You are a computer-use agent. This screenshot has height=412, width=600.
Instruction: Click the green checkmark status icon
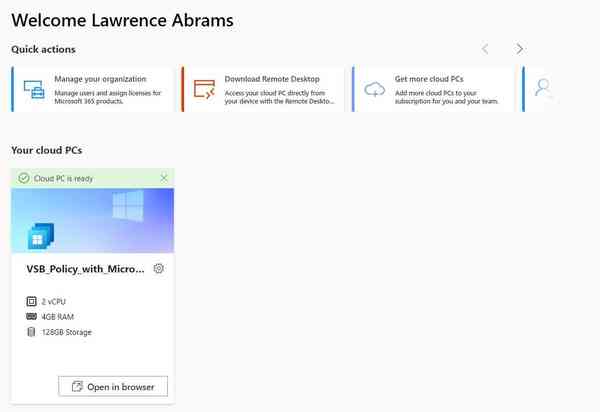[x=23, y=178]
